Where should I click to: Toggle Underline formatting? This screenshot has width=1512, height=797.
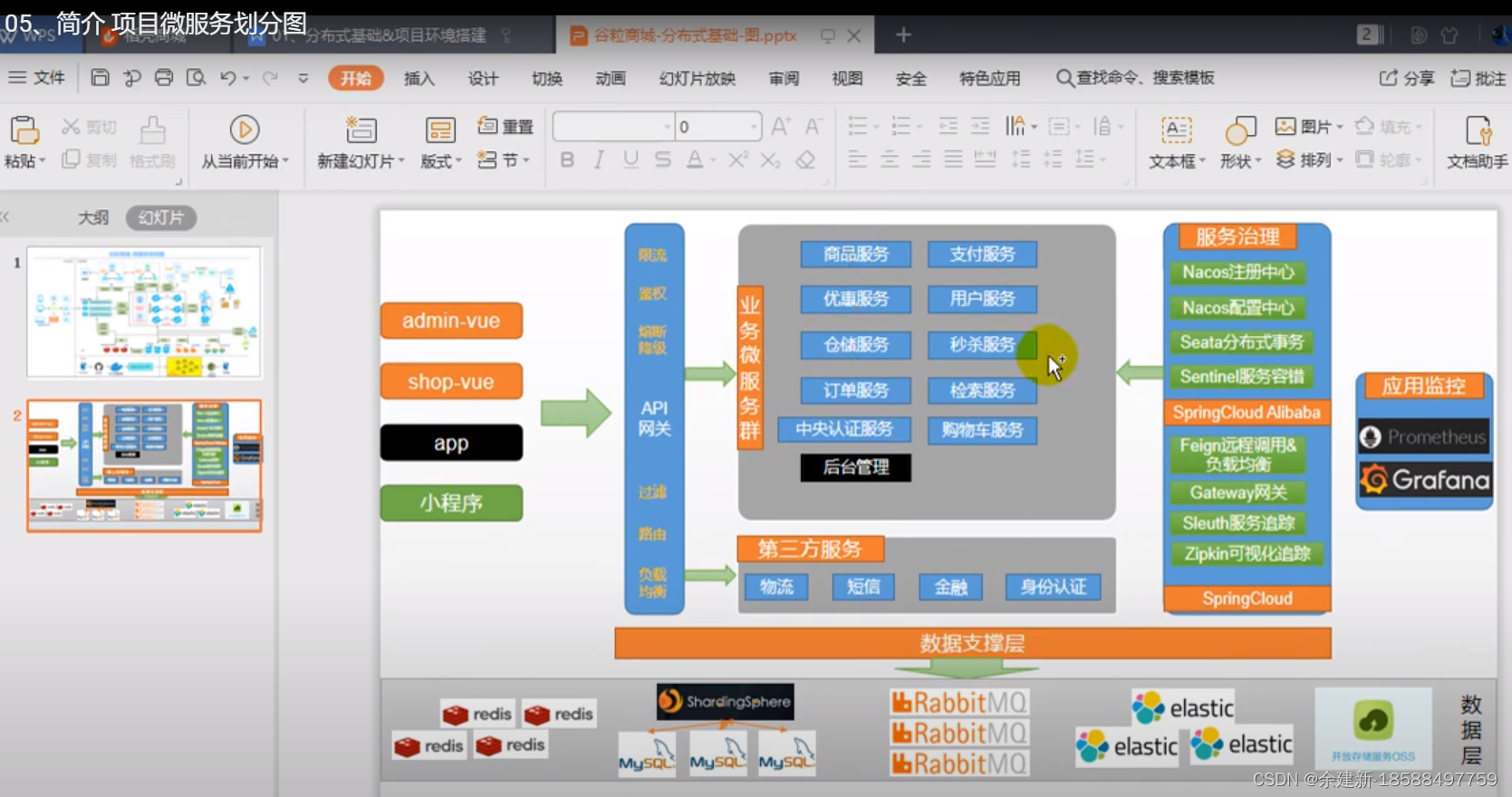[631, 160]
